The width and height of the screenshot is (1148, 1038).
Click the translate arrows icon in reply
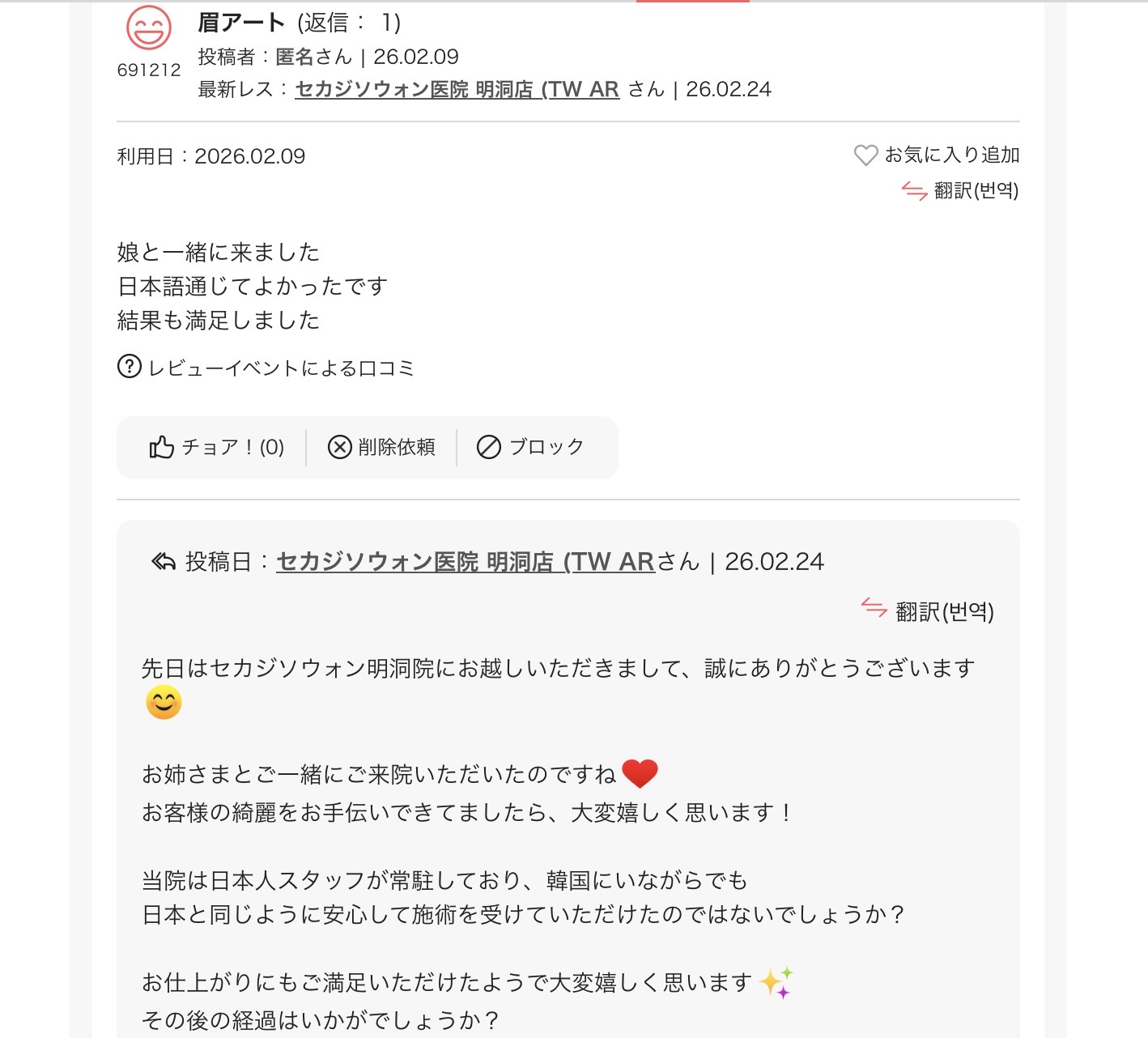click(874, 607)
